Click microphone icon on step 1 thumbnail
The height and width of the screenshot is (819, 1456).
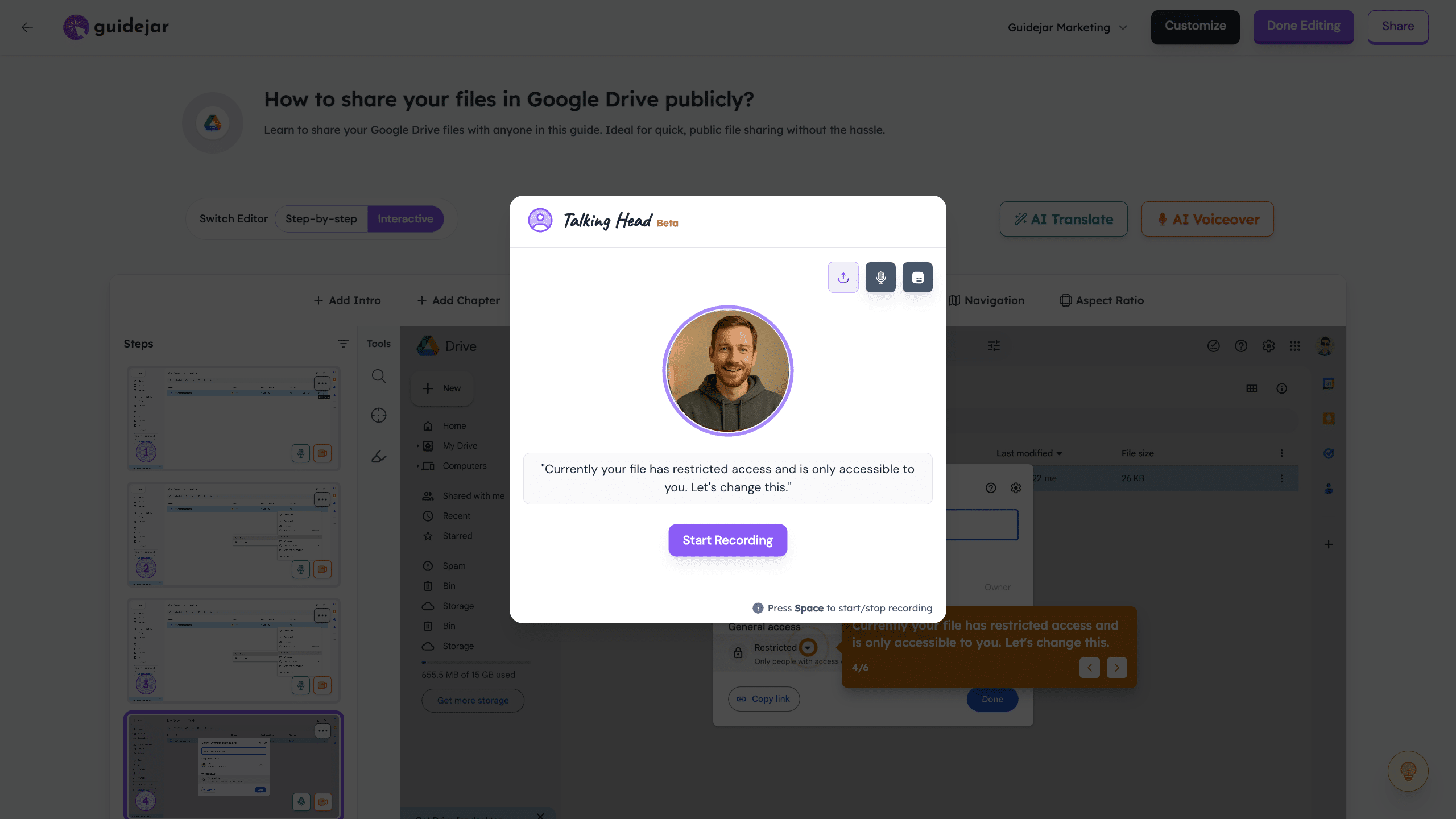[301, 453]
